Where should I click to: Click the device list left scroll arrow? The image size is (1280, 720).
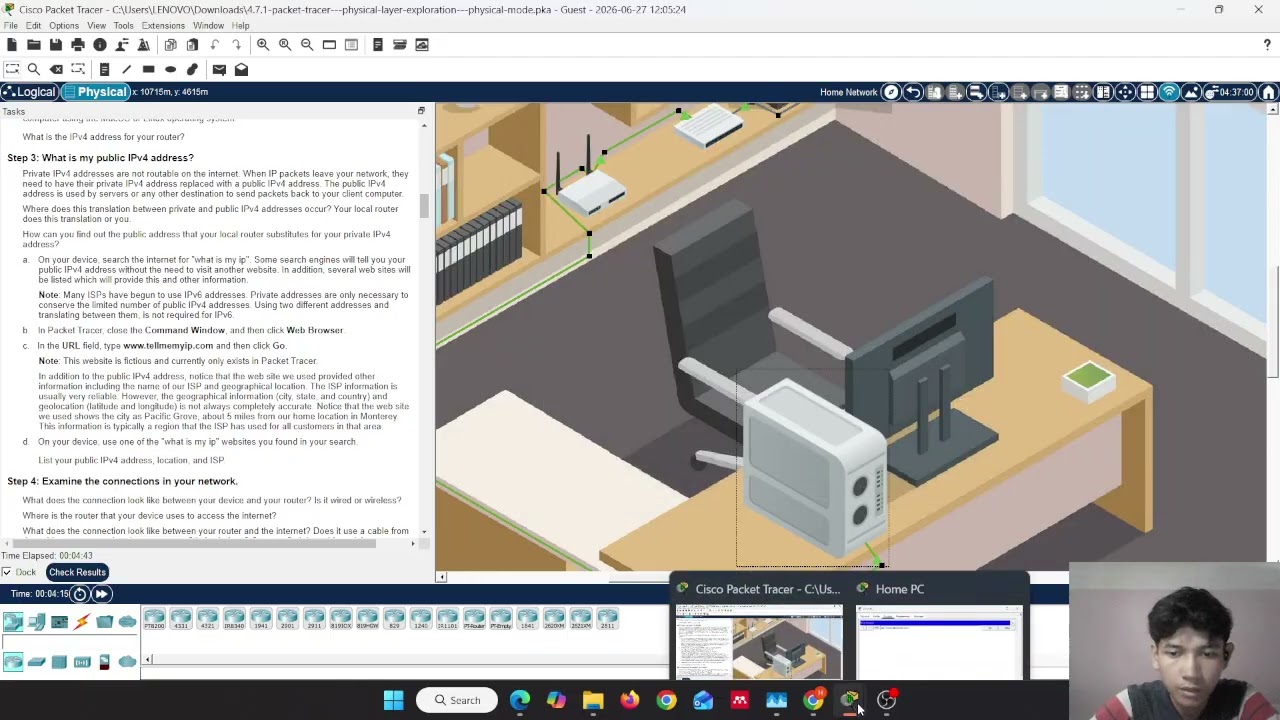point(148,659)
